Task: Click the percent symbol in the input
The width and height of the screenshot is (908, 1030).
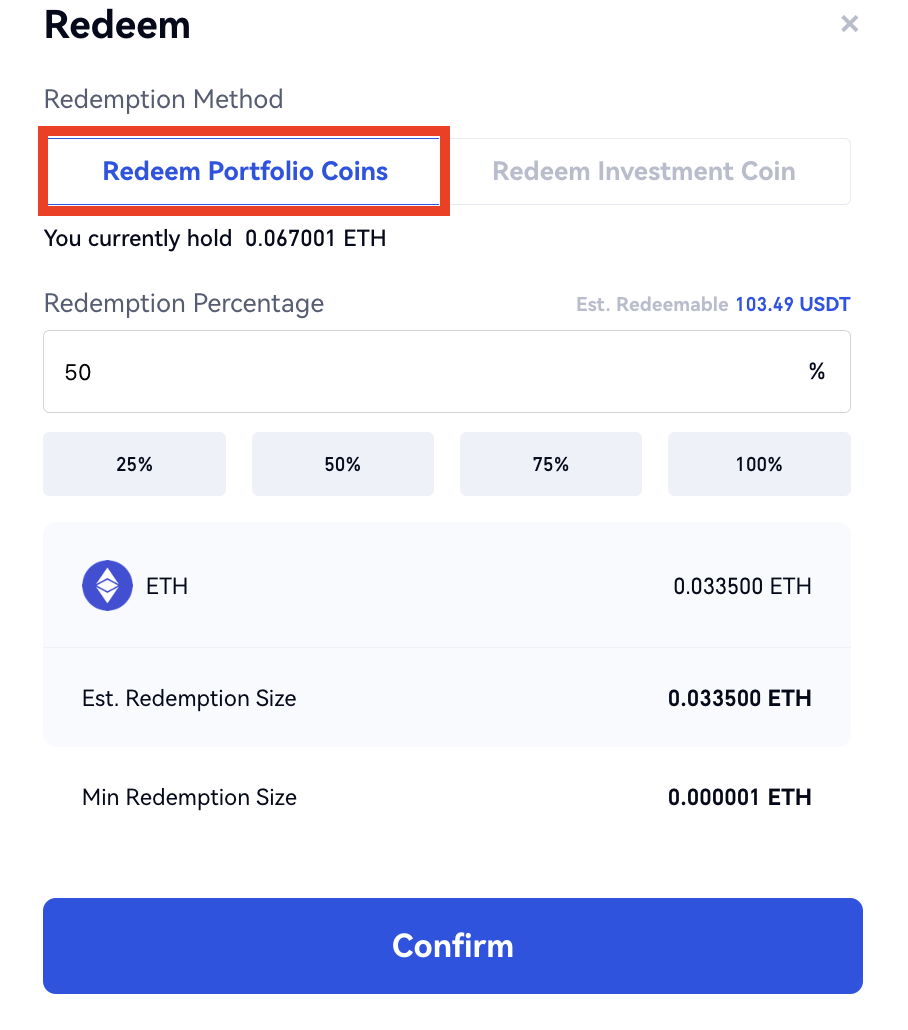Action: point(817,372)
